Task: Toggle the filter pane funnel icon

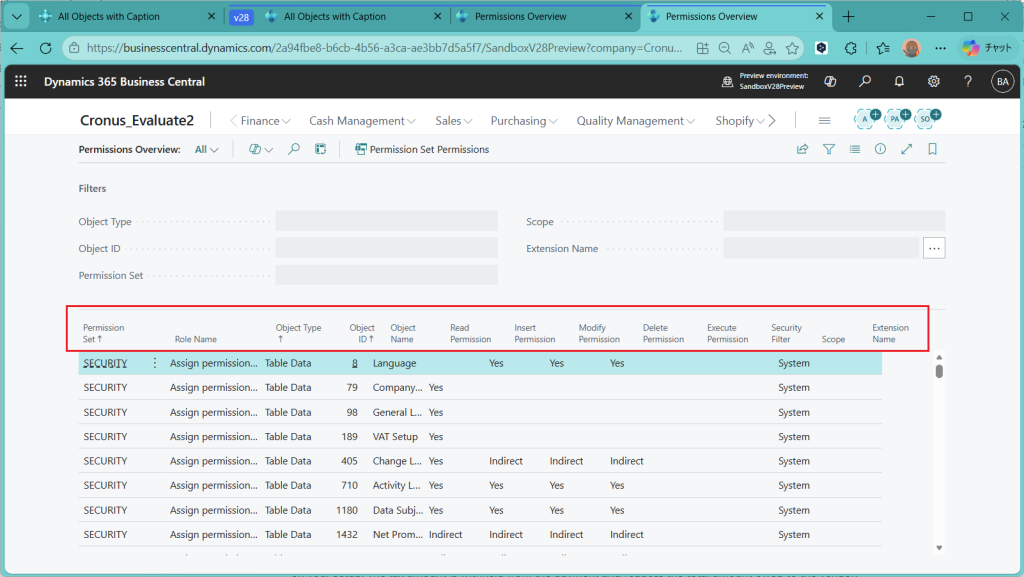Action: coord(828,149)
